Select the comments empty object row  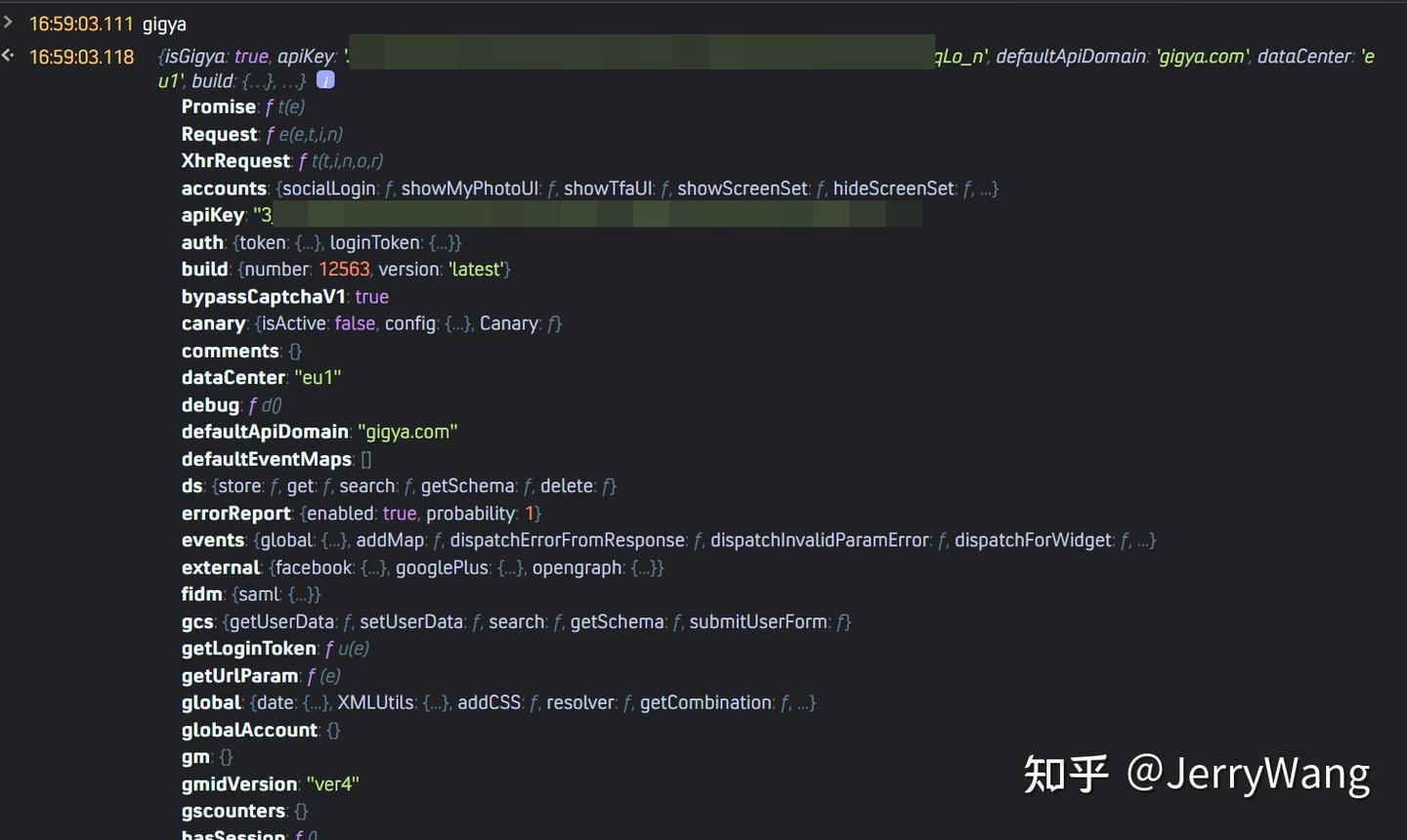point(241,351)
